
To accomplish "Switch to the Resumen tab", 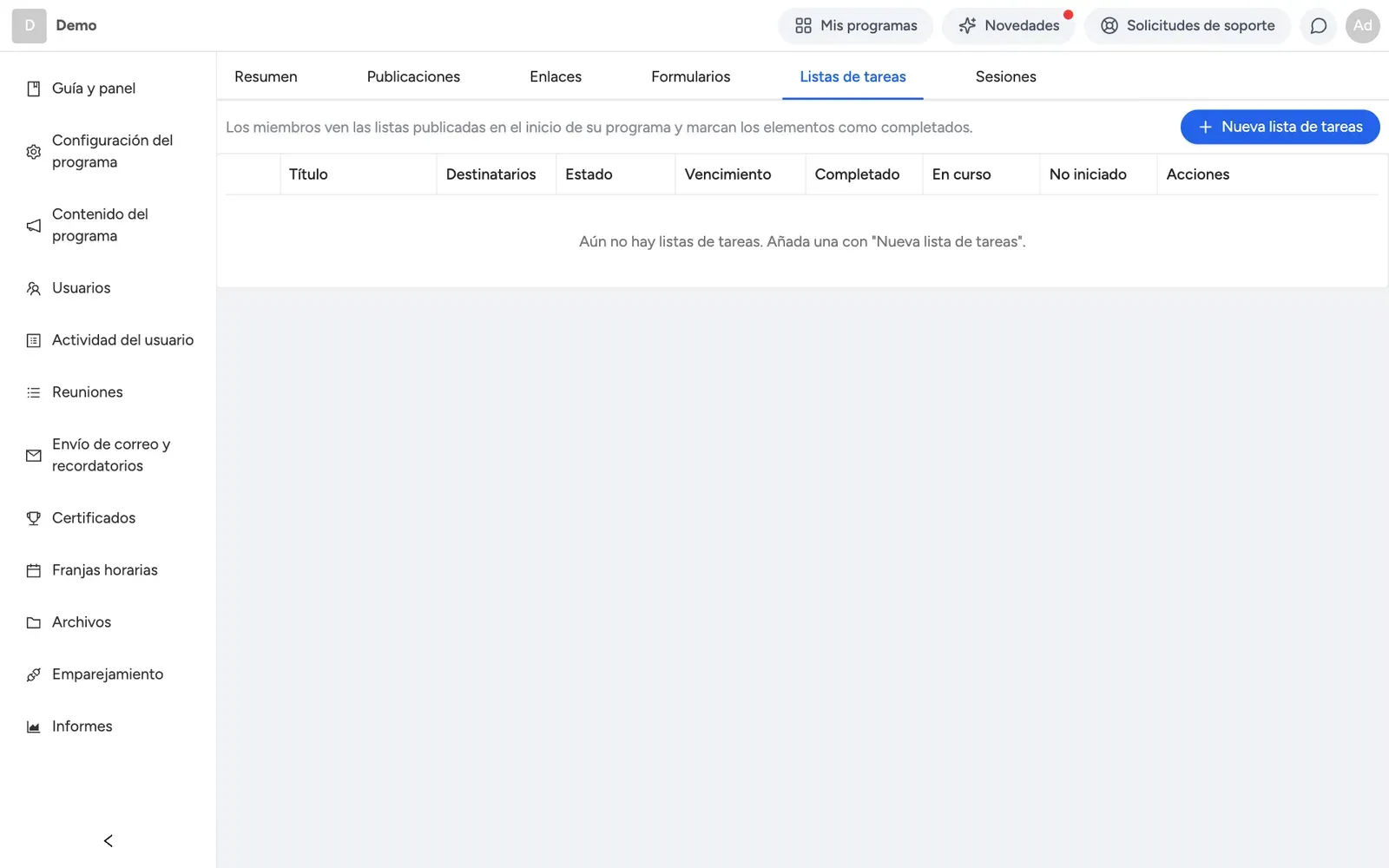I will click(266, 76).
